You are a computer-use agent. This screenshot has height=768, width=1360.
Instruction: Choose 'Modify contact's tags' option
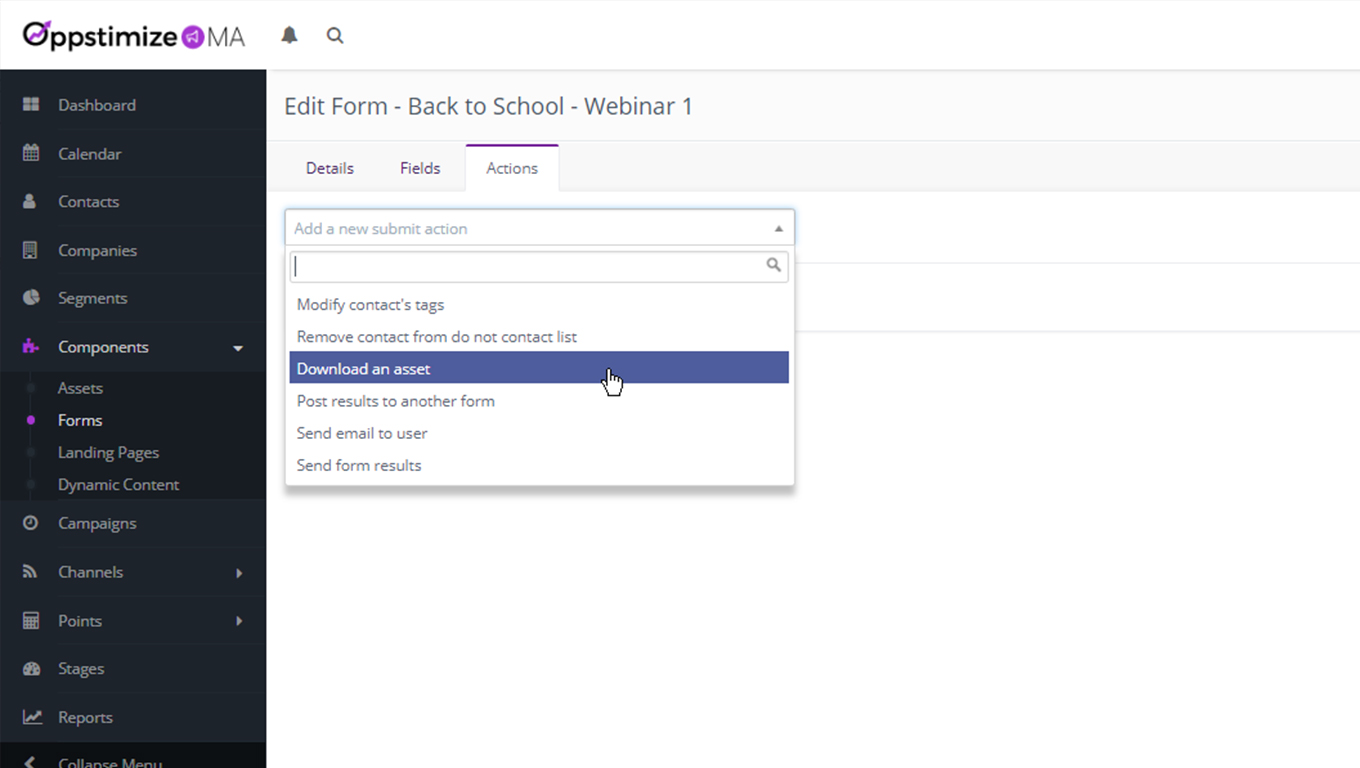(x=539, y=305)
